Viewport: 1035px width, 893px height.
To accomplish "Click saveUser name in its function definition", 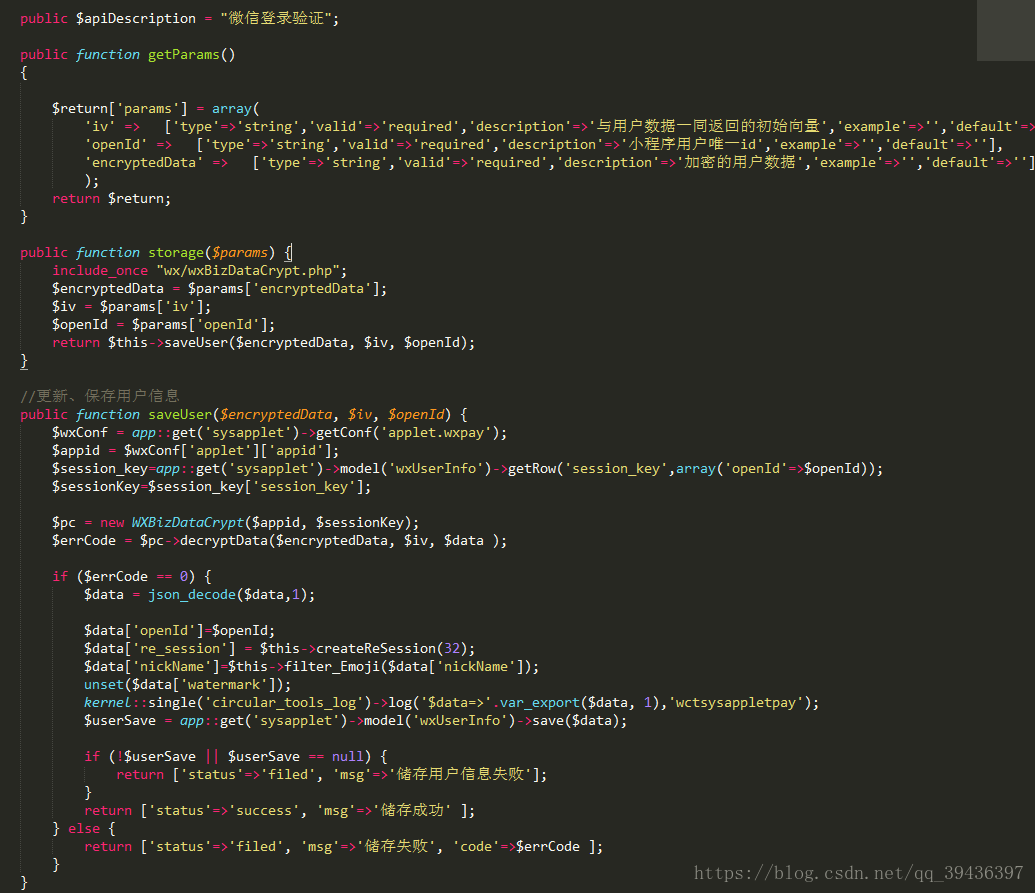I will point(180,414).
